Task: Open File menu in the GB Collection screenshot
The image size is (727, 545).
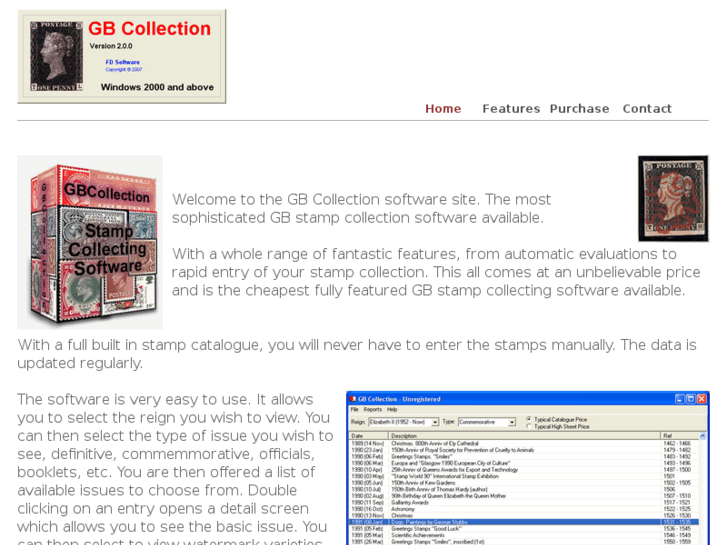Action: tap(355, 410)
